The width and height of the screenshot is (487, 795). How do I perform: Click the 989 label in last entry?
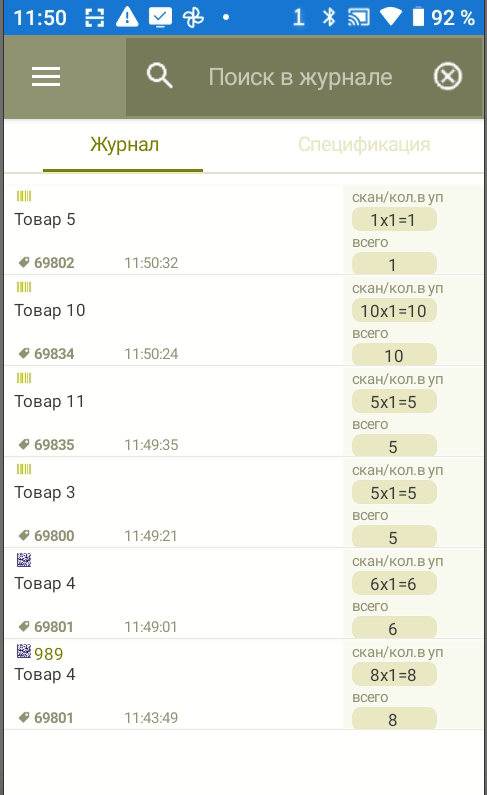(x=49, y=654)
